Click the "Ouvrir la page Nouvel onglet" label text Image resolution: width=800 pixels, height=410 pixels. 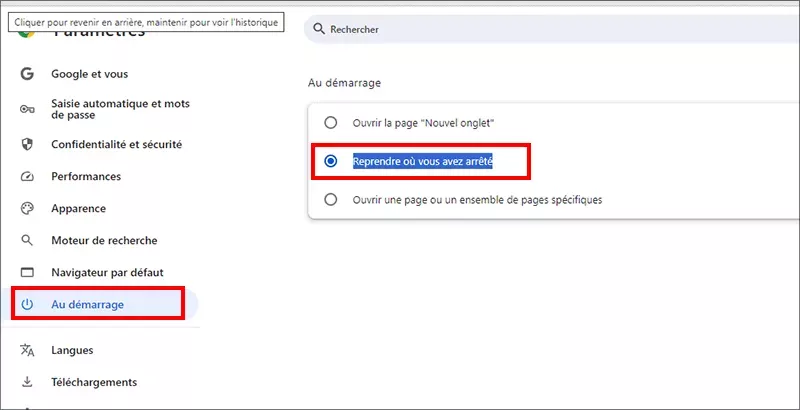pyautogui.click(x=424, y=122)
